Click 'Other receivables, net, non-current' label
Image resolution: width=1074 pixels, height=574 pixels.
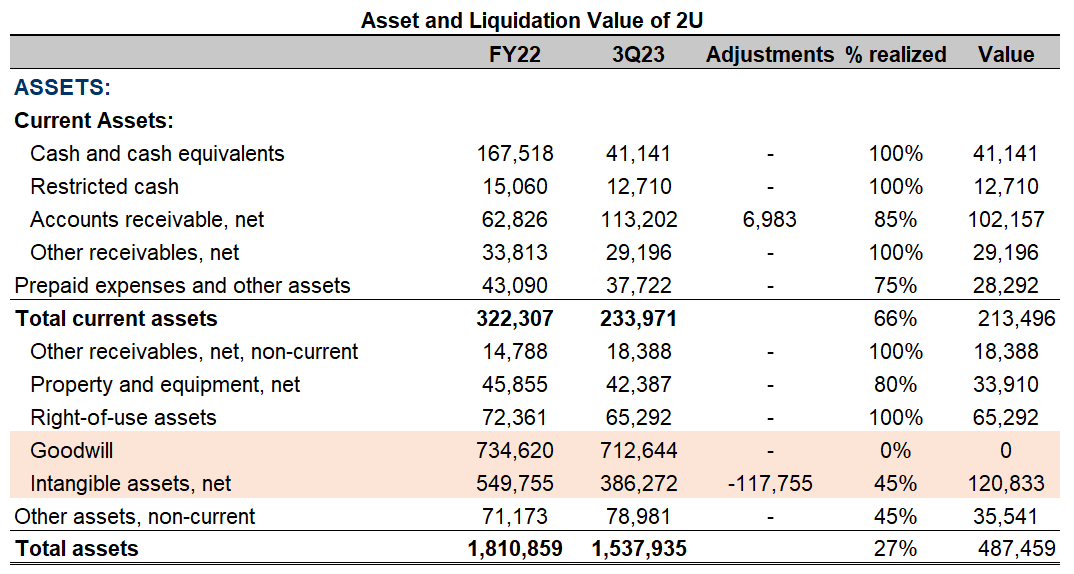[194, 351]
